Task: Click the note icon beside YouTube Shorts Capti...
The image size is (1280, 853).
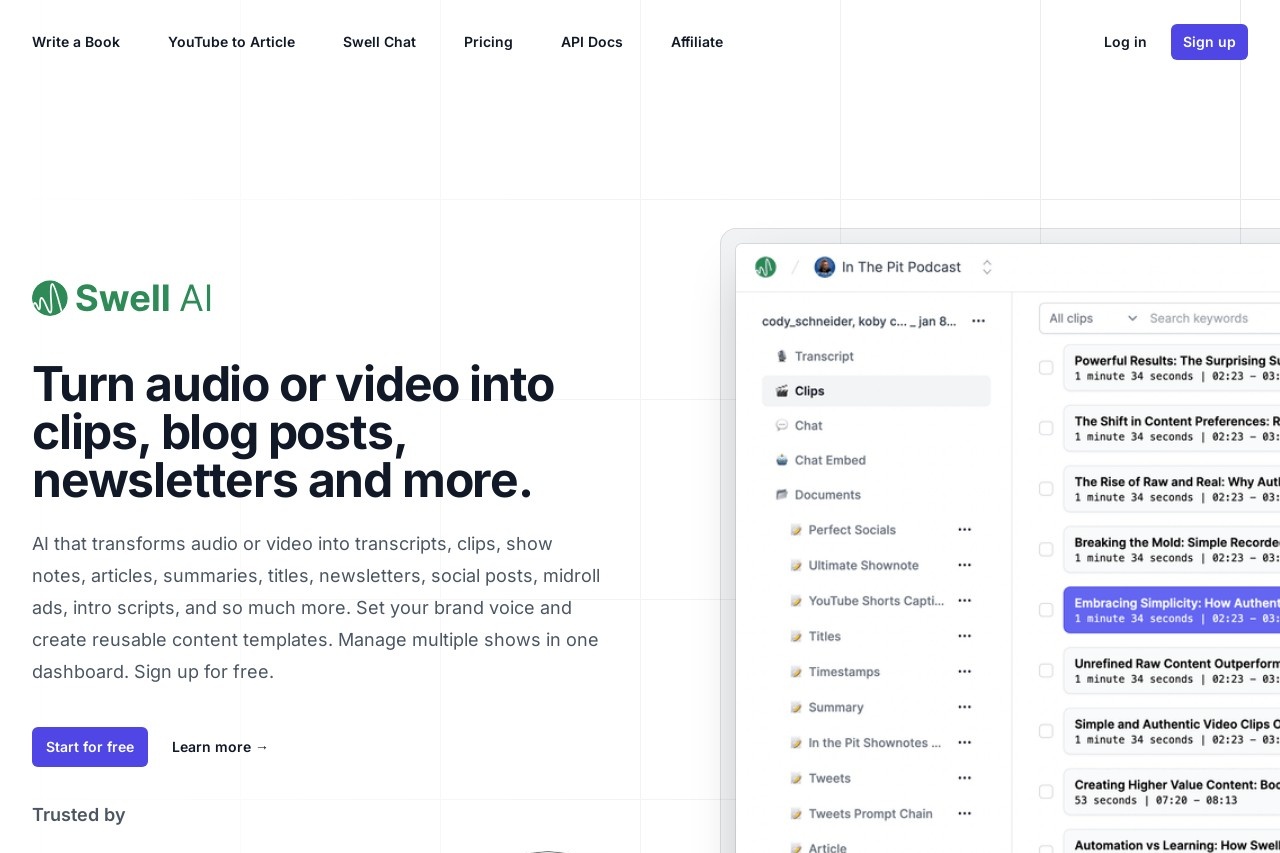Action: point(796,601)
